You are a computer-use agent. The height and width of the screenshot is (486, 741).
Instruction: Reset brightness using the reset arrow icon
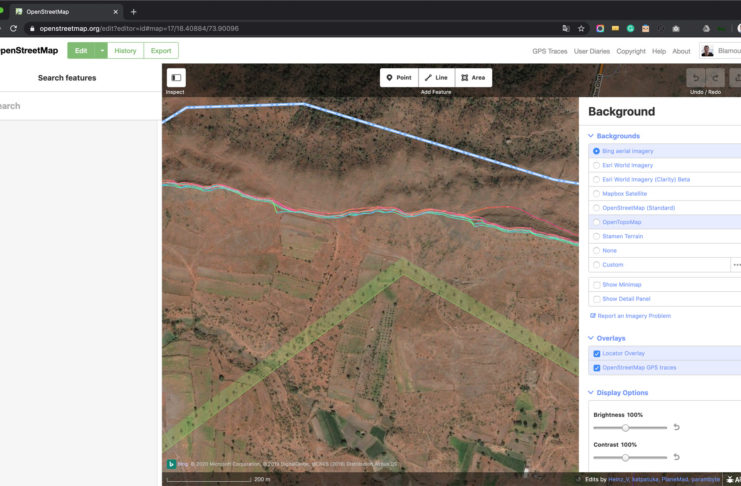click(x=676, y=427)
